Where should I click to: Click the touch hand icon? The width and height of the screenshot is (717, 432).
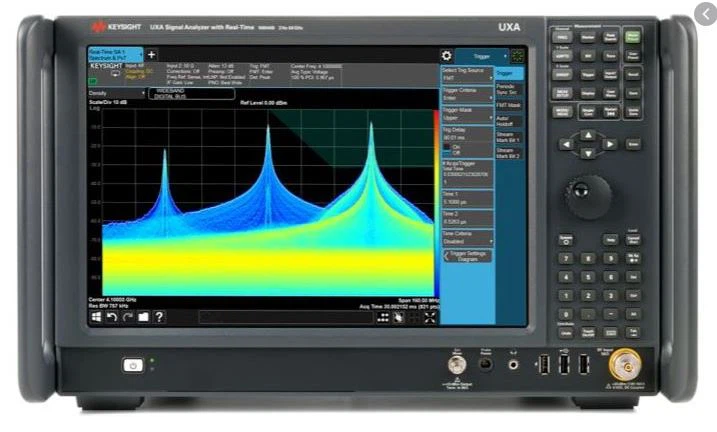click(398, 318)
